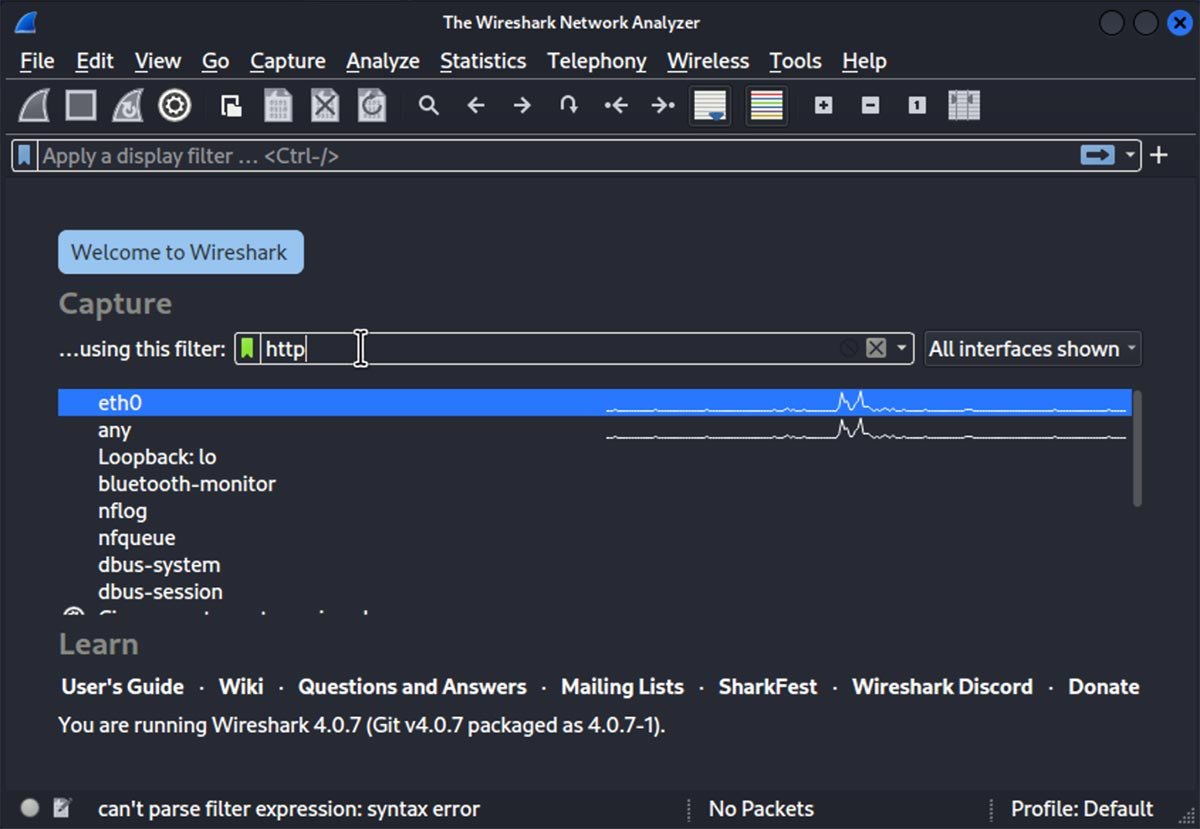Open a saved capture file
Image resolution: width=1200 pixels, height=829 pixels.
pyautogui.click(x=230, y=105)
